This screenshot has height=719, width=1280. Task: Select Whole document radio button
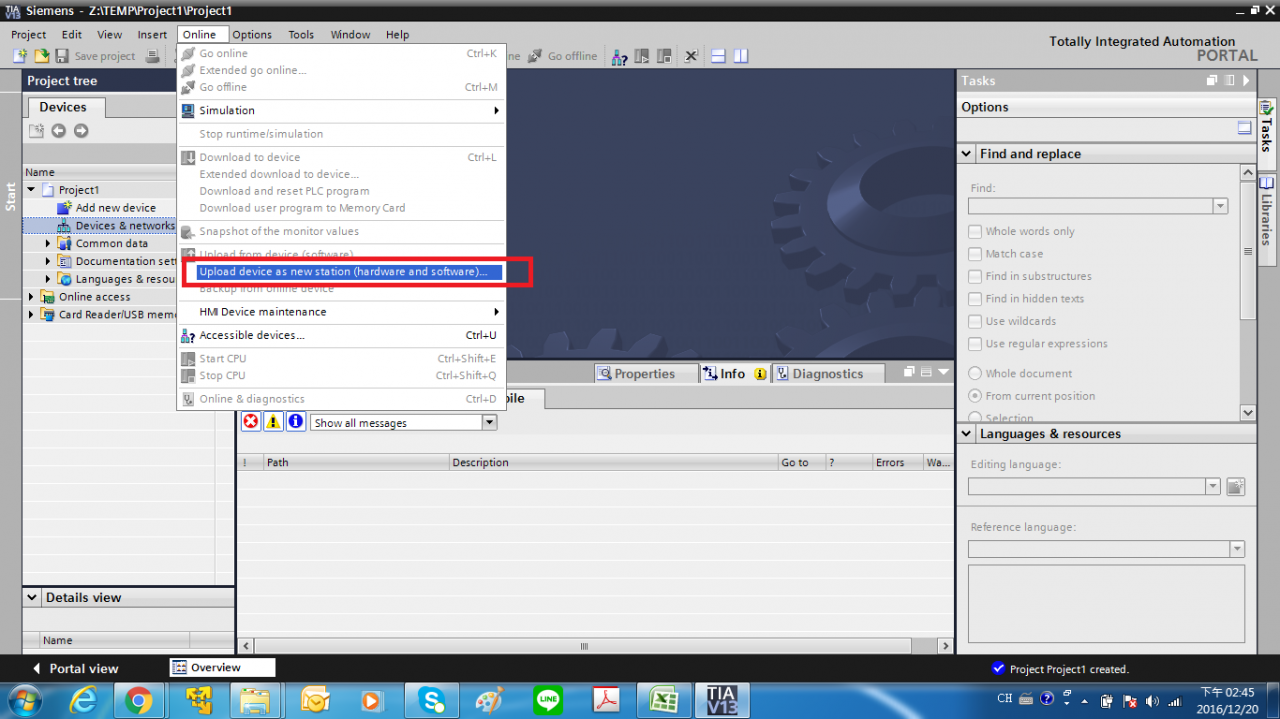(975, 373)
